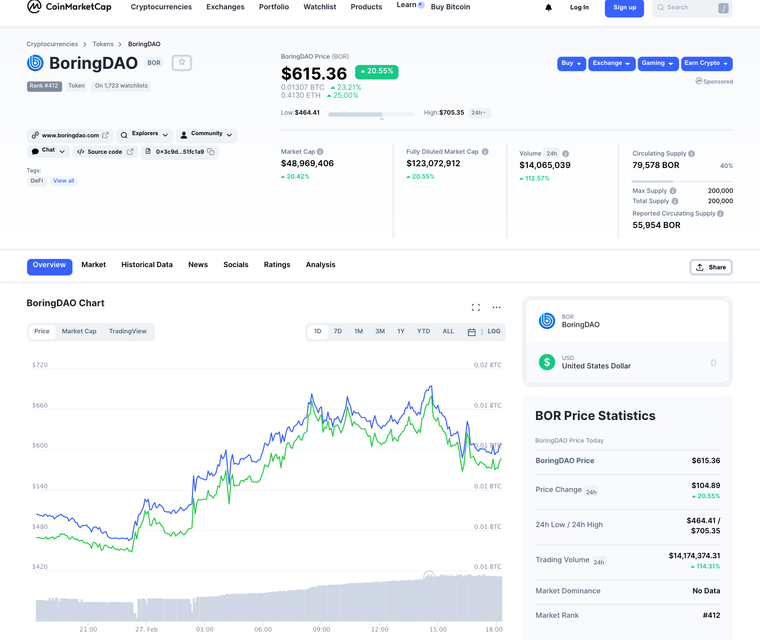Click the Overview tab
Screen dimensions: 760x640
pyautogui.click(x=49, y=267)
